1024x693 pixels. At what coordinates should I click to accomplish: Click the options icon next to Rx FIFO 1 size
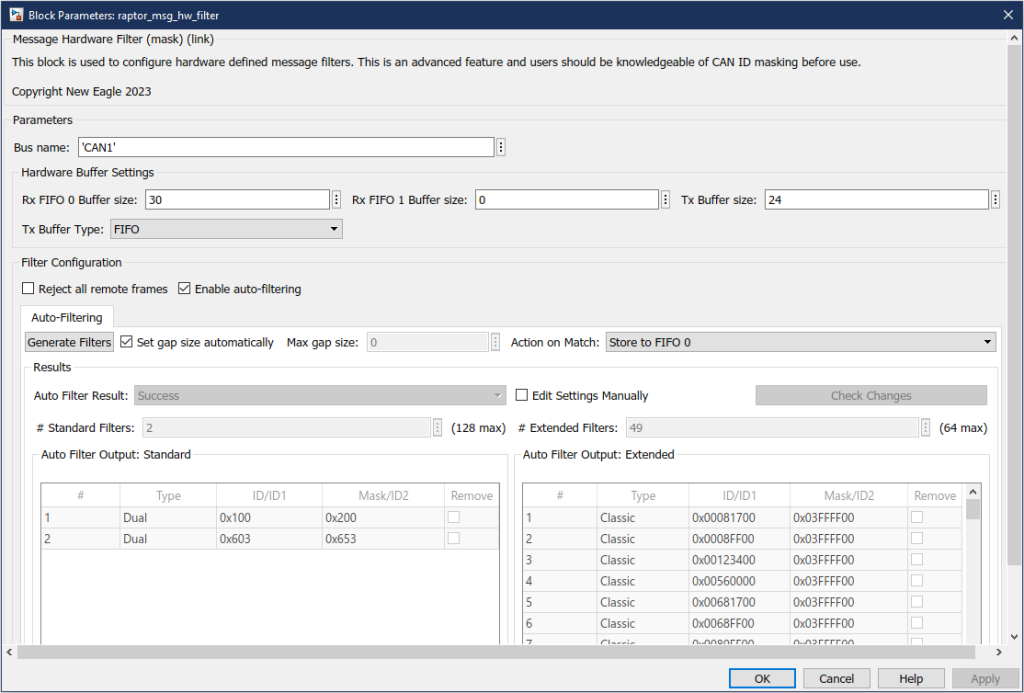pos(666,200)
